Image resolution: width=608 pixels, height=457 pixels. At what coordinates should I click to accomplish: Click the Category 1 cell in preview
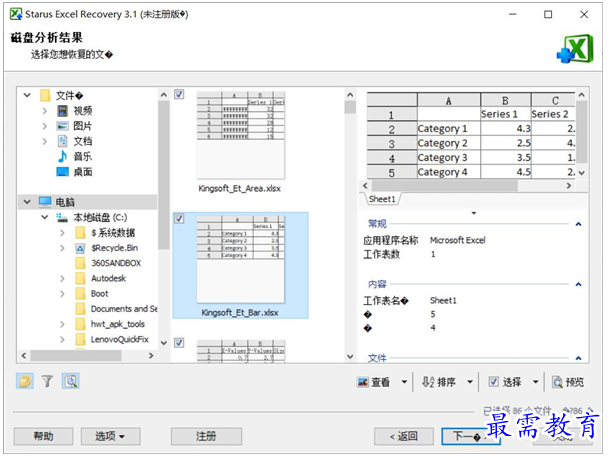coord(449,128)
